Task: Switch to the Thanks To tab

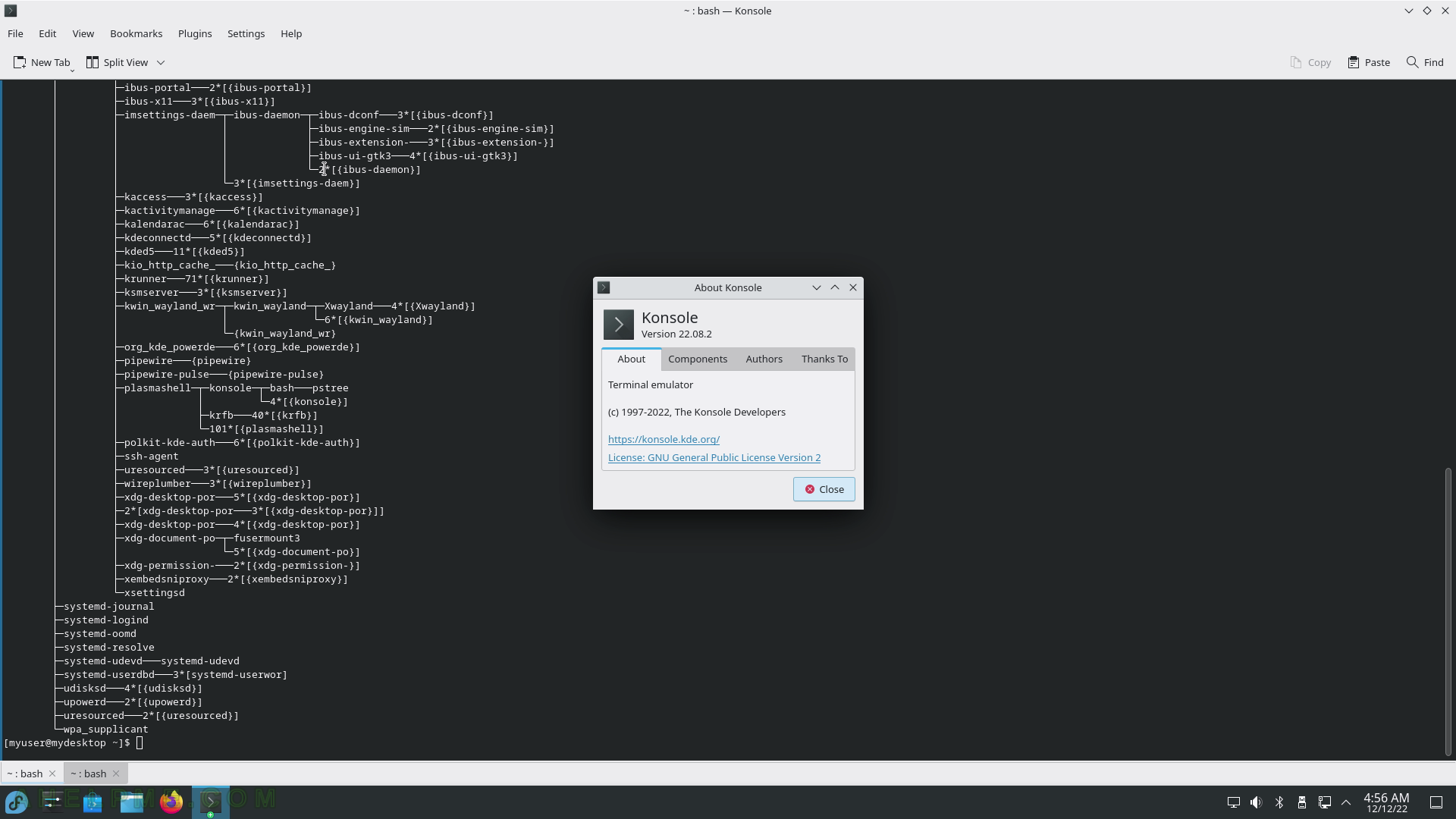Action: coord(824,359)
